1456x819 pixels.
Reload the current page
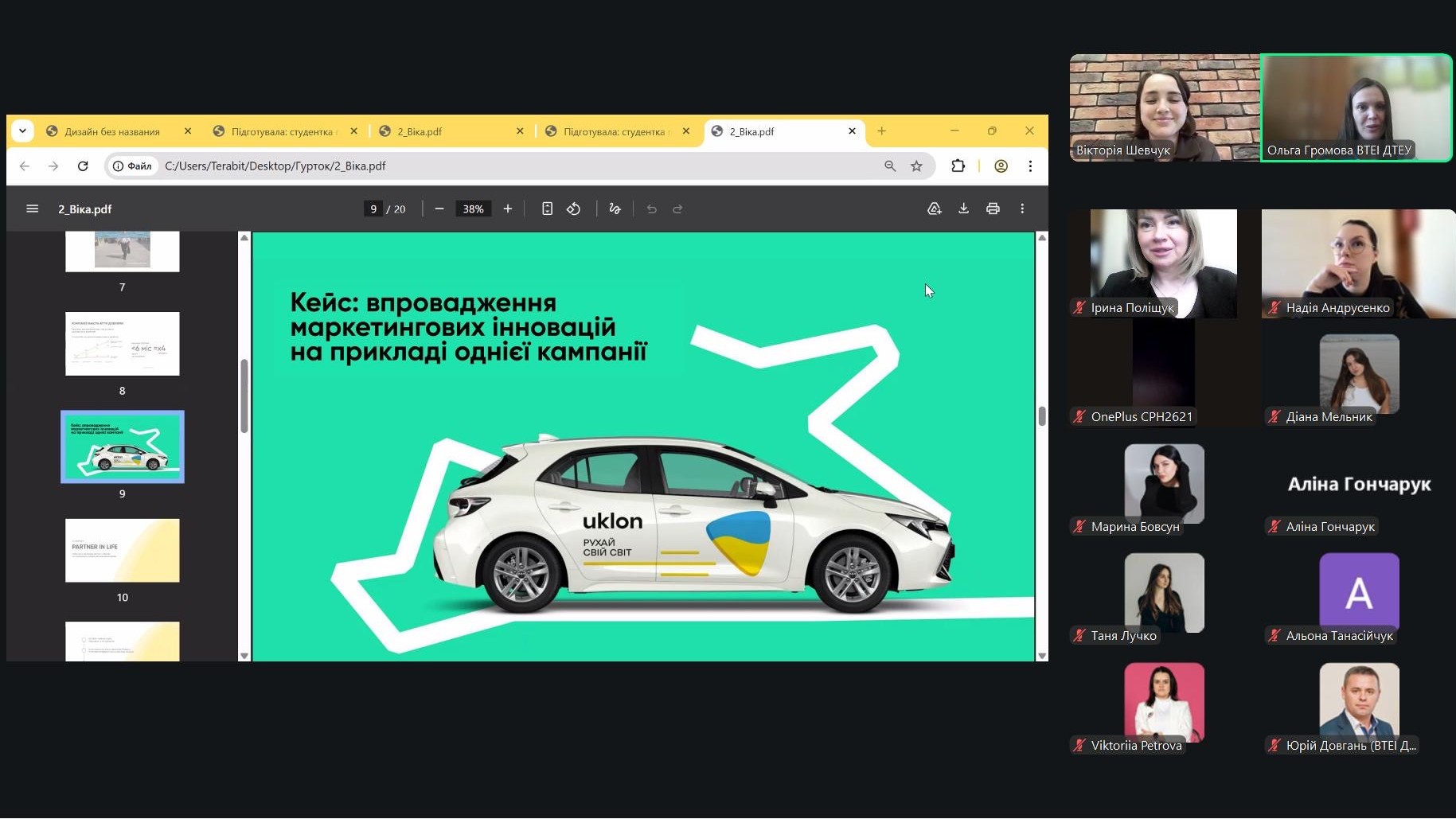pyautogui.click(x=83, y=166)
